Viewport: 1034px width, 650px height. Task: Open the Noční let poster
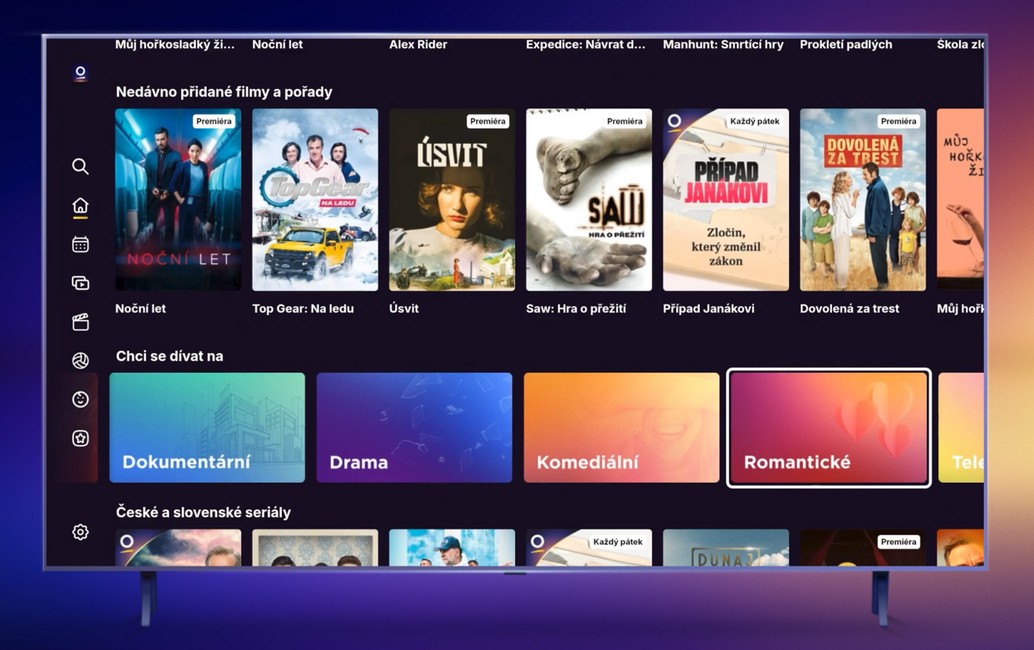pyautogui.click(x=178, y=200)
